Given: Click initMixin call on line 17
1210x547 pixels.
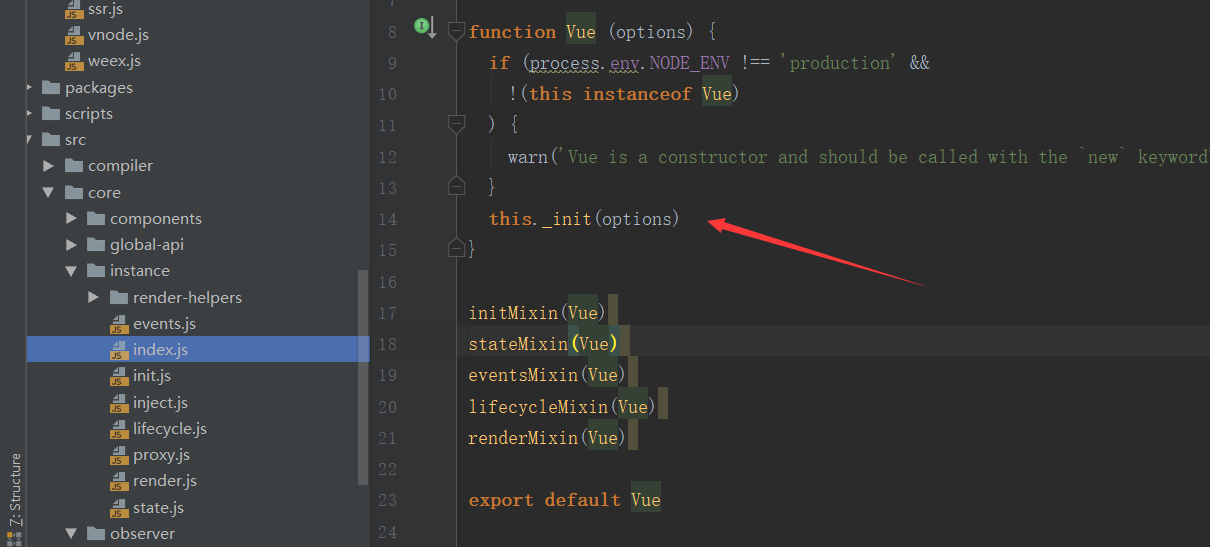Looking at the screenshot, I should [x=537, y=313].
